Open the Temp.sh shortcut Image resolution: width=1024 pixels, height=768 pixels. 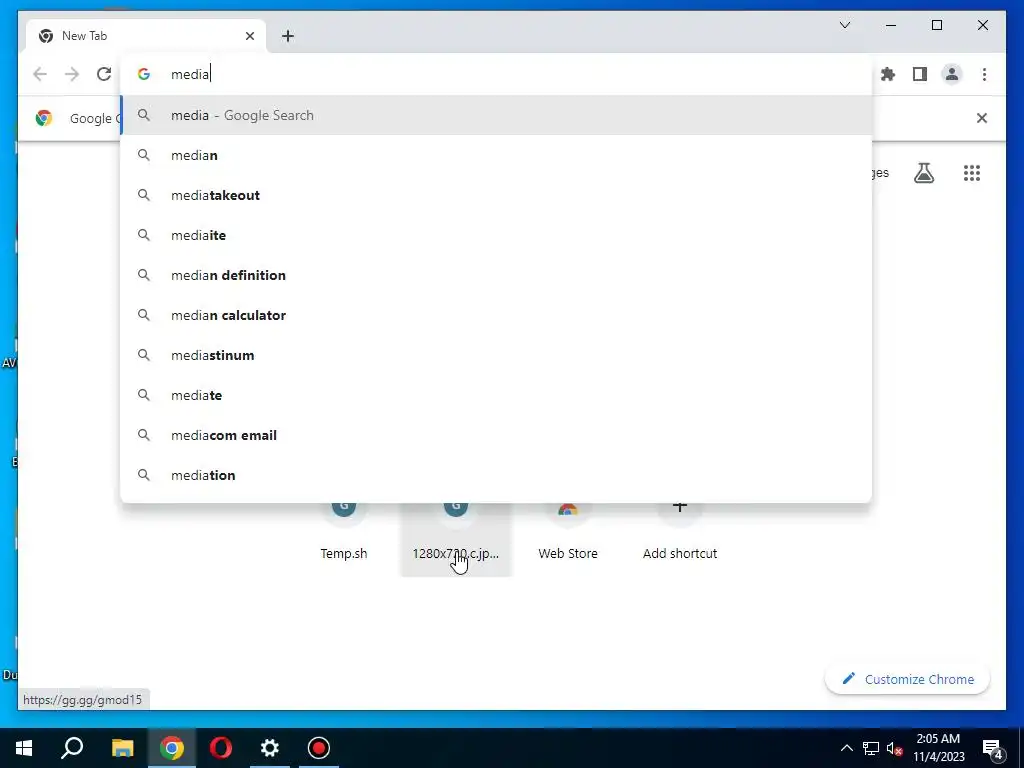pyautogui.click(x=344, y=539)
